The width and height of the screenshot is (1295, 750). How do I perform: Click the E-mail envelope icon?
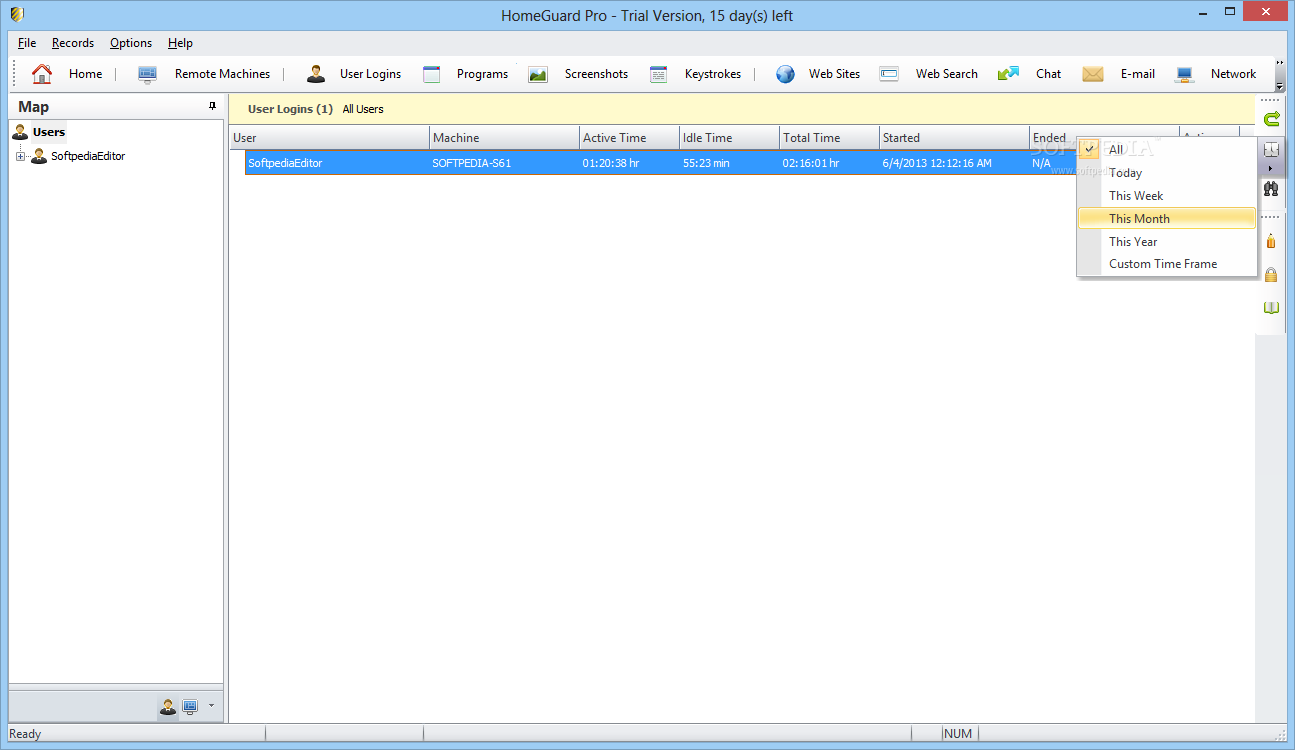1093,74
